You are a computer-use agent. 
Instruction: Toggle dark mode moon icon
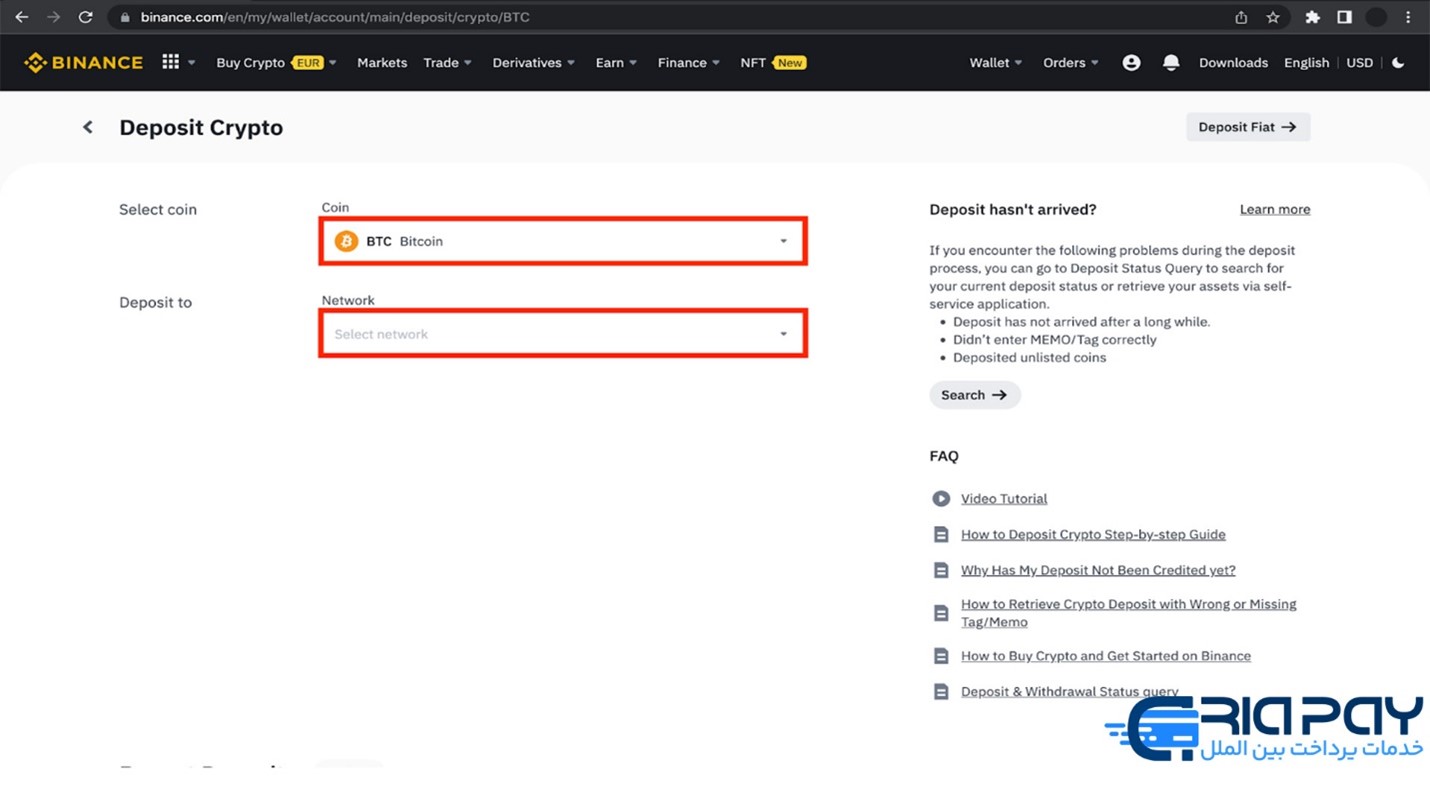click(x=1398, y=62)
